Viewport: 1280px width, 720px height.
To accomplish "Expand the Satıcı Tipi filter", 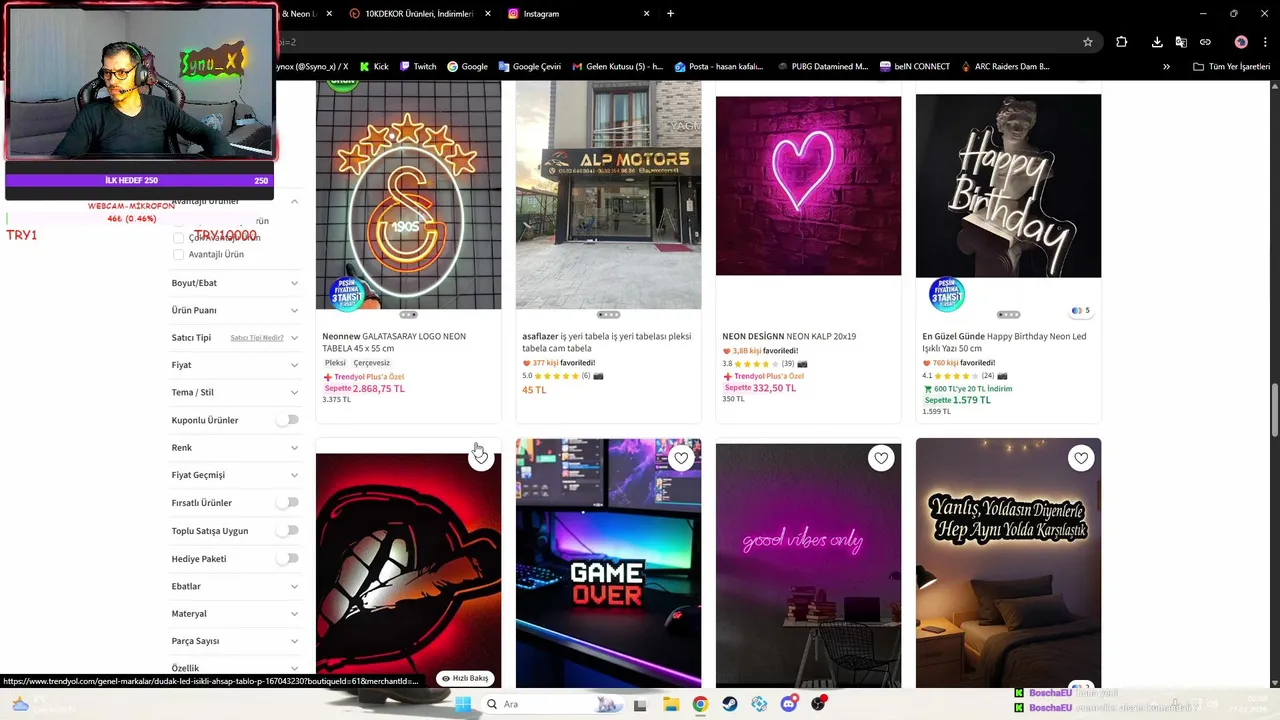I will point(294,338).
